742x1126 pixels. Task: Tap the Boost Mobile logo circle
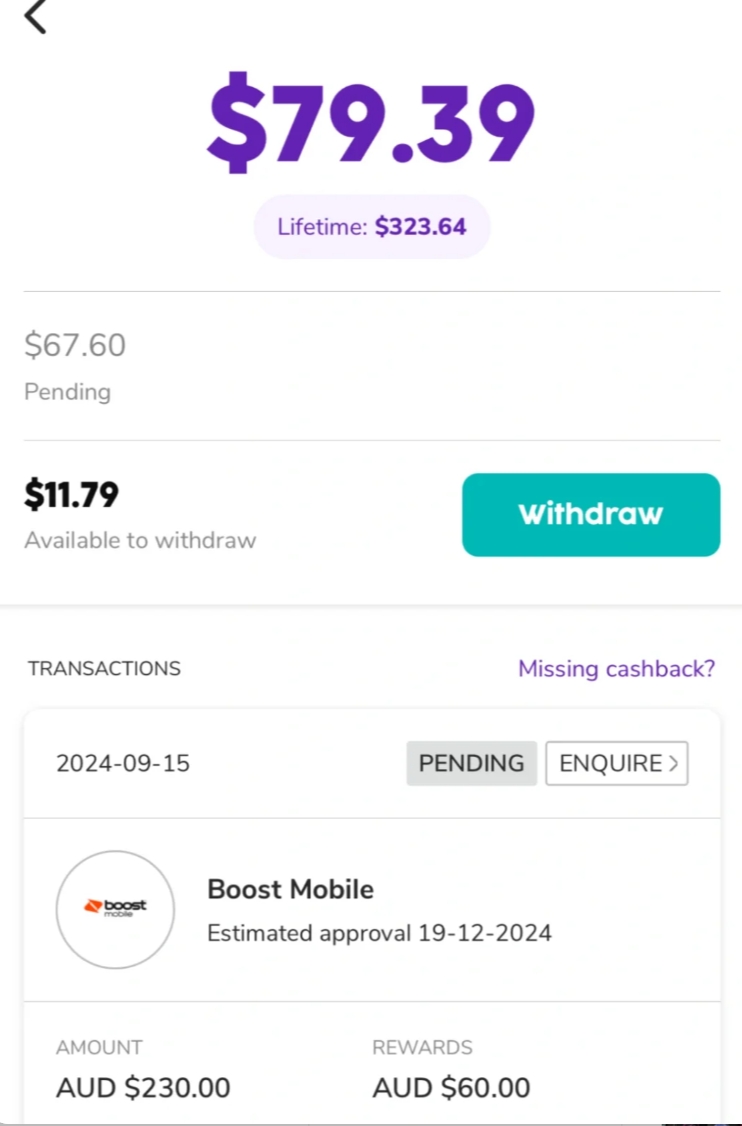[116, 910]
